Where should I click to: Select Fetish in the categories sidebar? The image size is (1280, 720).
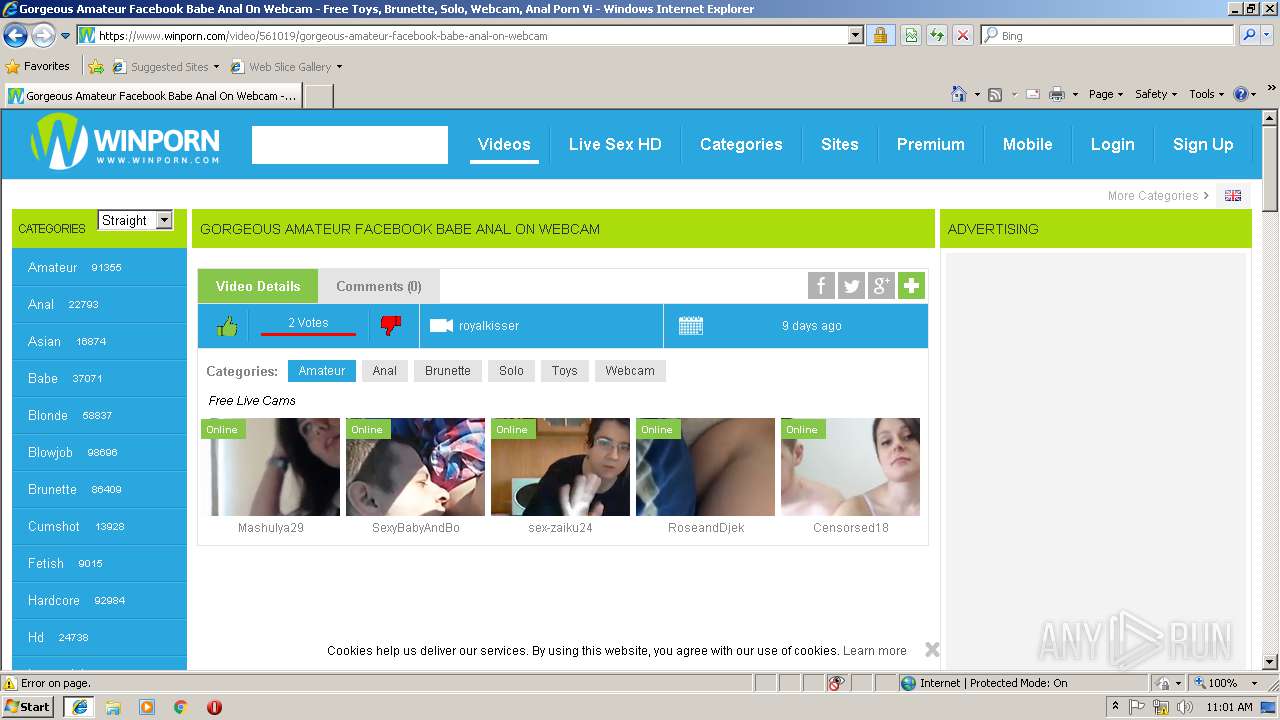coord(99,563)
